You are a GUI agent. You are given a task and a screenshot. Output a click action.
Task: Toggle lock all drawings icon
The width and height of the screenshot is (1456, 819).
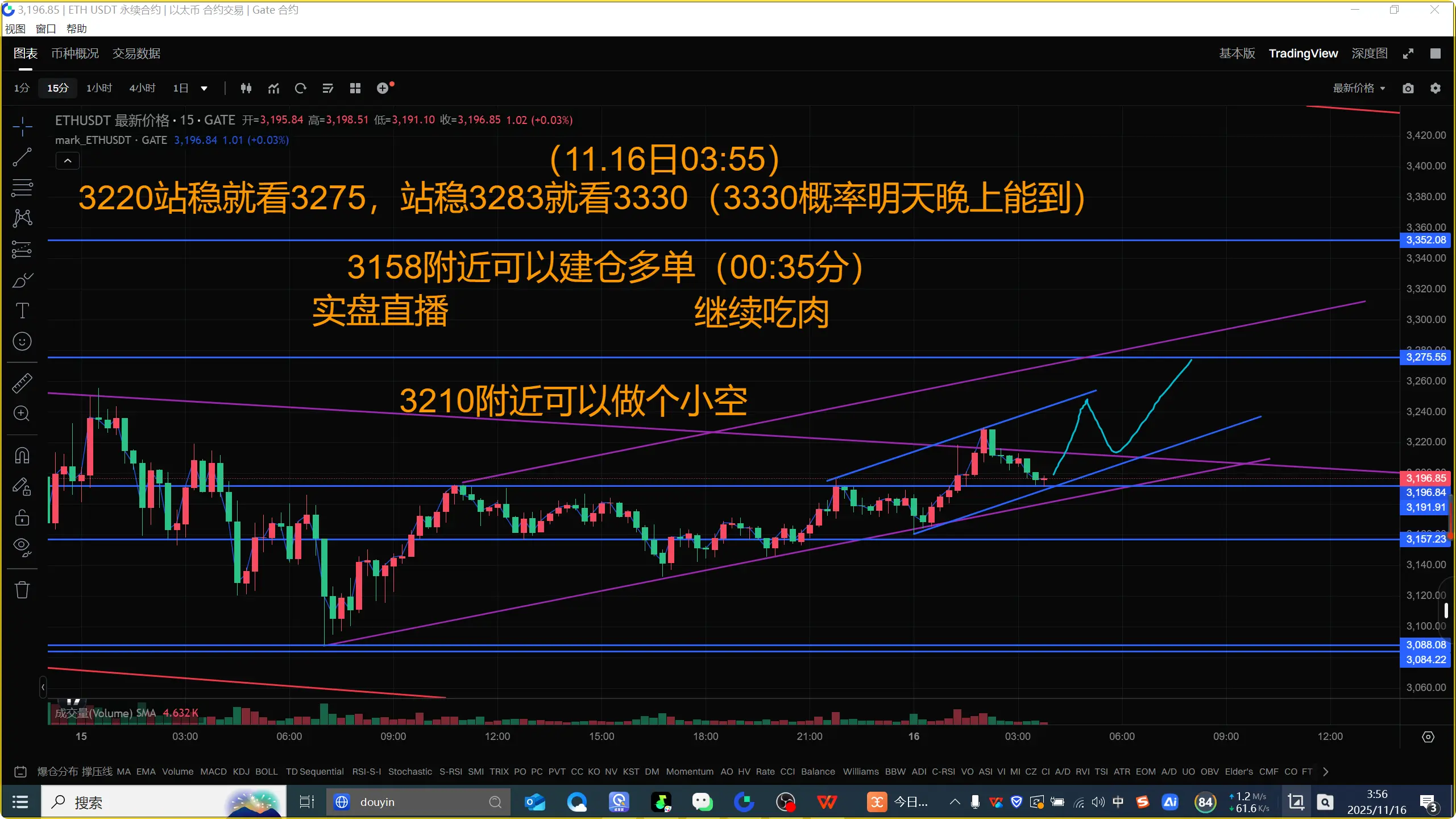22,518
